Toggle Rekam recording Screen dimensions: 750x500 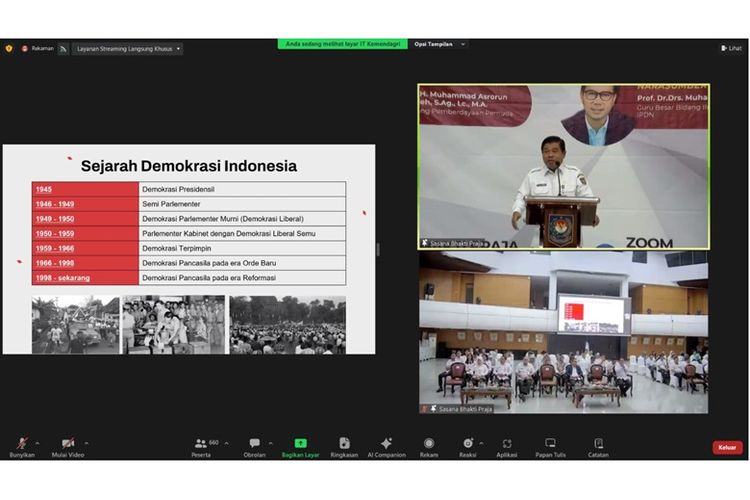pos(429,444)
